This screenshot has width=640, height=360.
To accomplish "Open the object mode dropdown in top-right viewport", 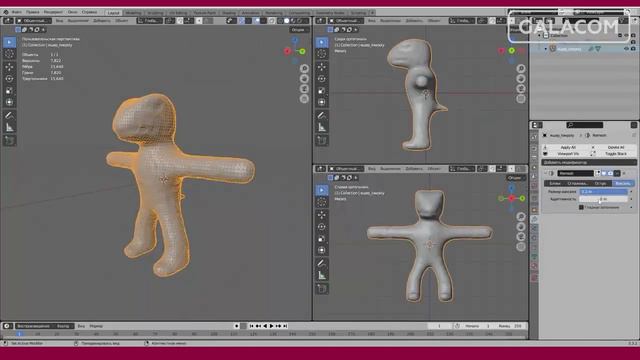I will (347, 20).
